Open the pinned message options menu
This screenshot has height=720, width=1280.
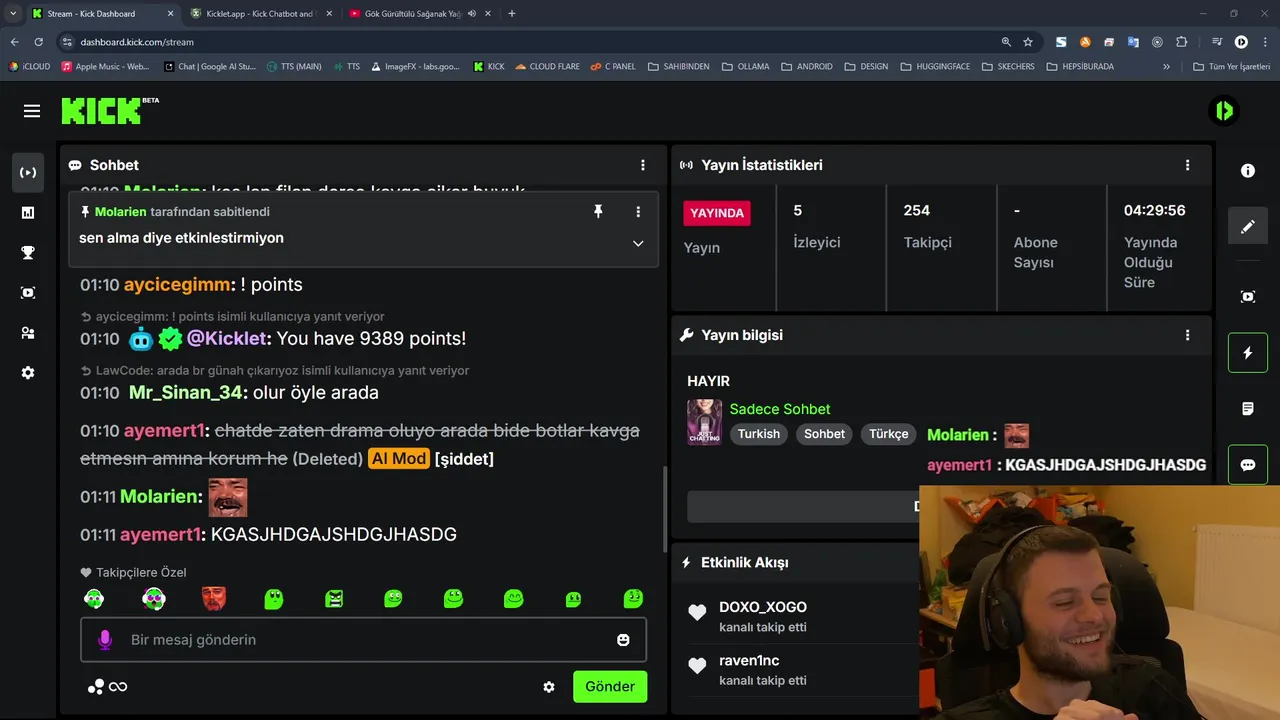pos(638,212)
